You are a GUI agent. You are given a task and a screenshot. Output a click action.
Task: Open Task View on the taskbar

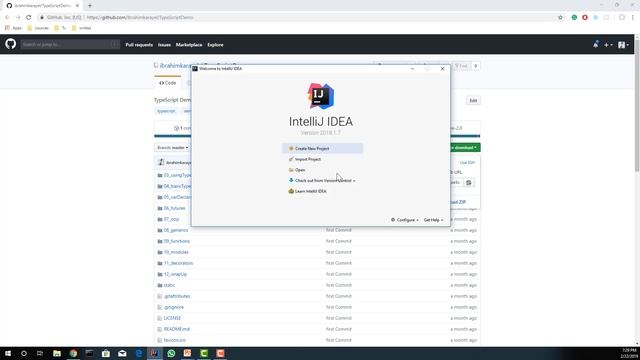coord(40,353)
